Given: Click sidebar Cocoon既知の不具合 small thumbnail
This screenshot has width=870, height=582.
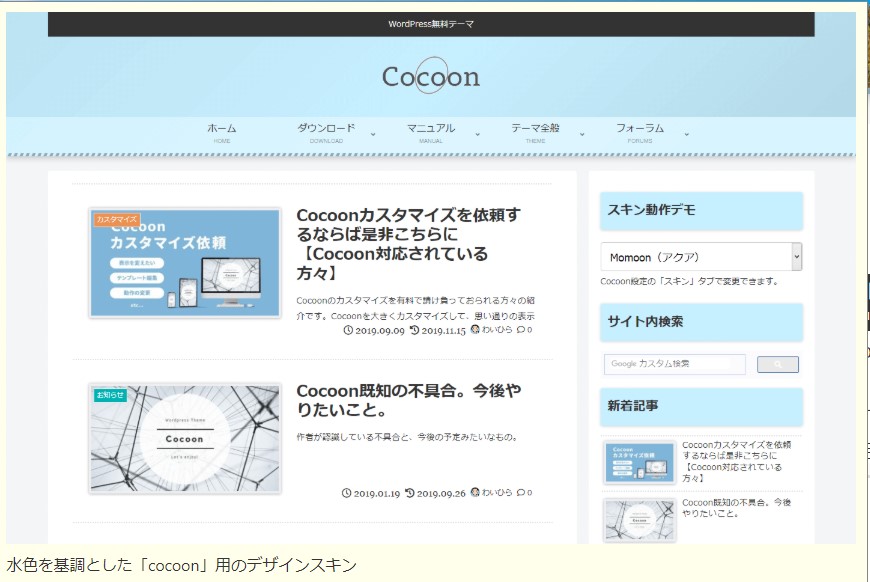Looking at the screenshot, I should point(639,520).
